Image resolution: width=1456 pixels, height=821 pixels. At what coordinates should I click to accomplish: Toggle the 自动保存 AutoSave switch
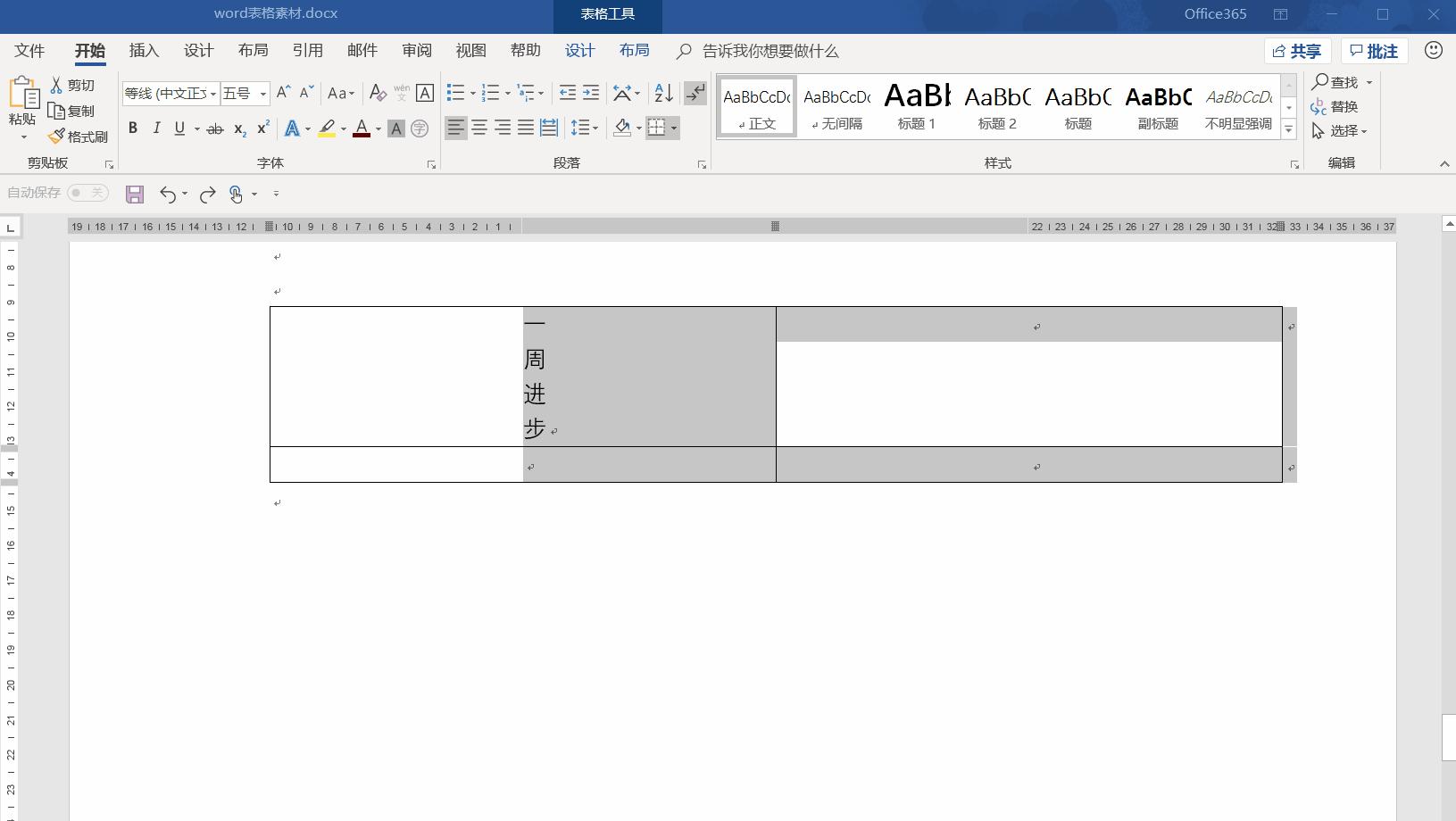87,193
